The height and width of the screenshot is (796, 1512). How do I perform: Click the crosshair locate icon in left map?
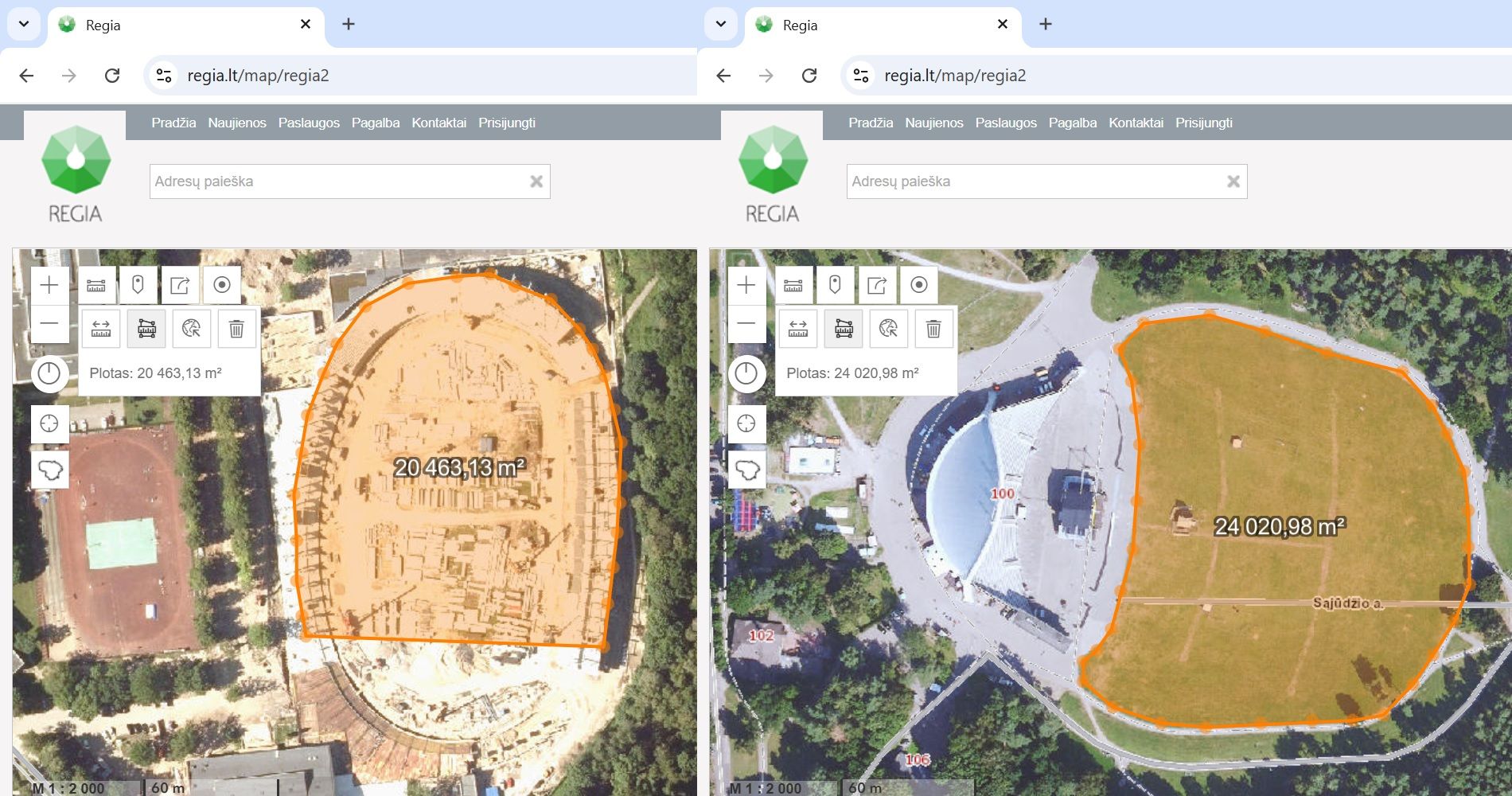pyautogui.click(x=49, y=423)
